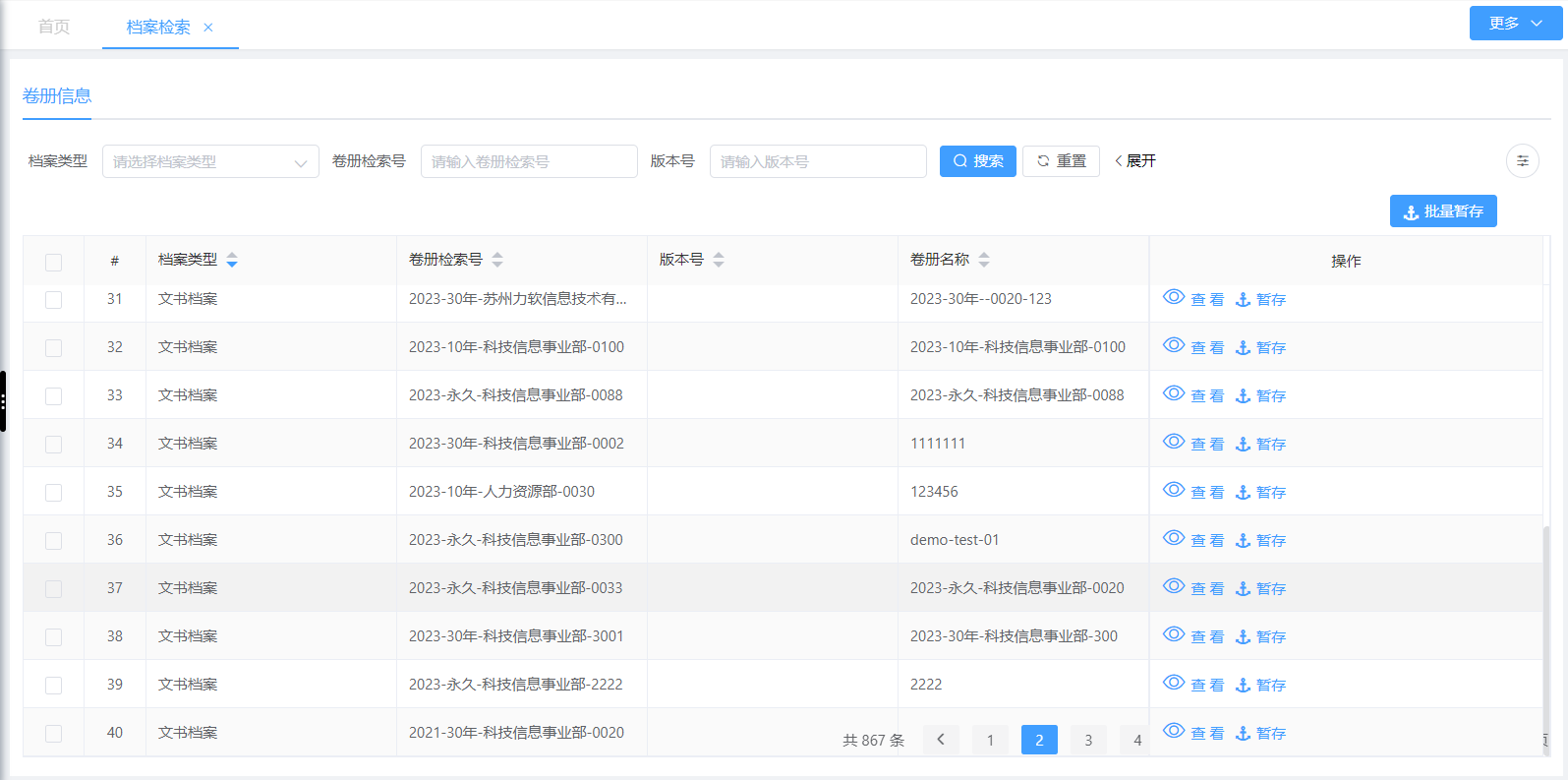Click the demo-test-01 volume name
Image resolution: width=1568 pixels, height=780 pixels.
pos(955,540)
